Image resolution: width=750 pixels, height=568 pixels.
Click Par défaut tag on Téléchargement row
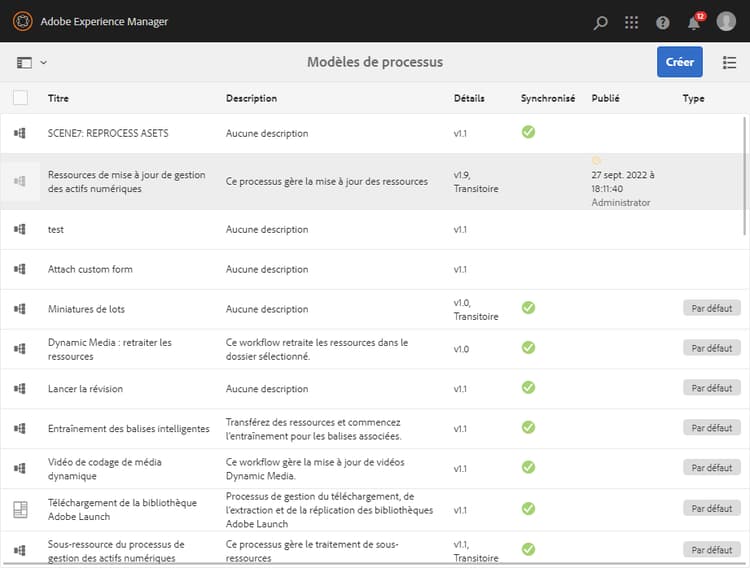coord(712,508)
